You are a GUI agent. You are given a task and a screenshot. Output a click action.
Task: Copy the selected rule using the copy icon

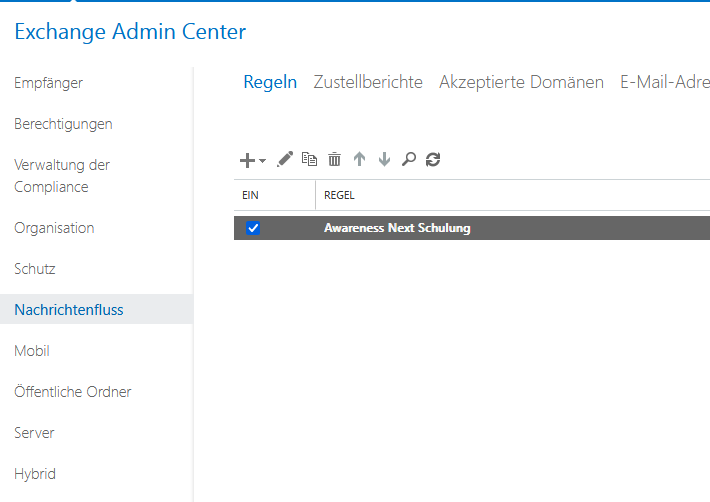[310, 159]
